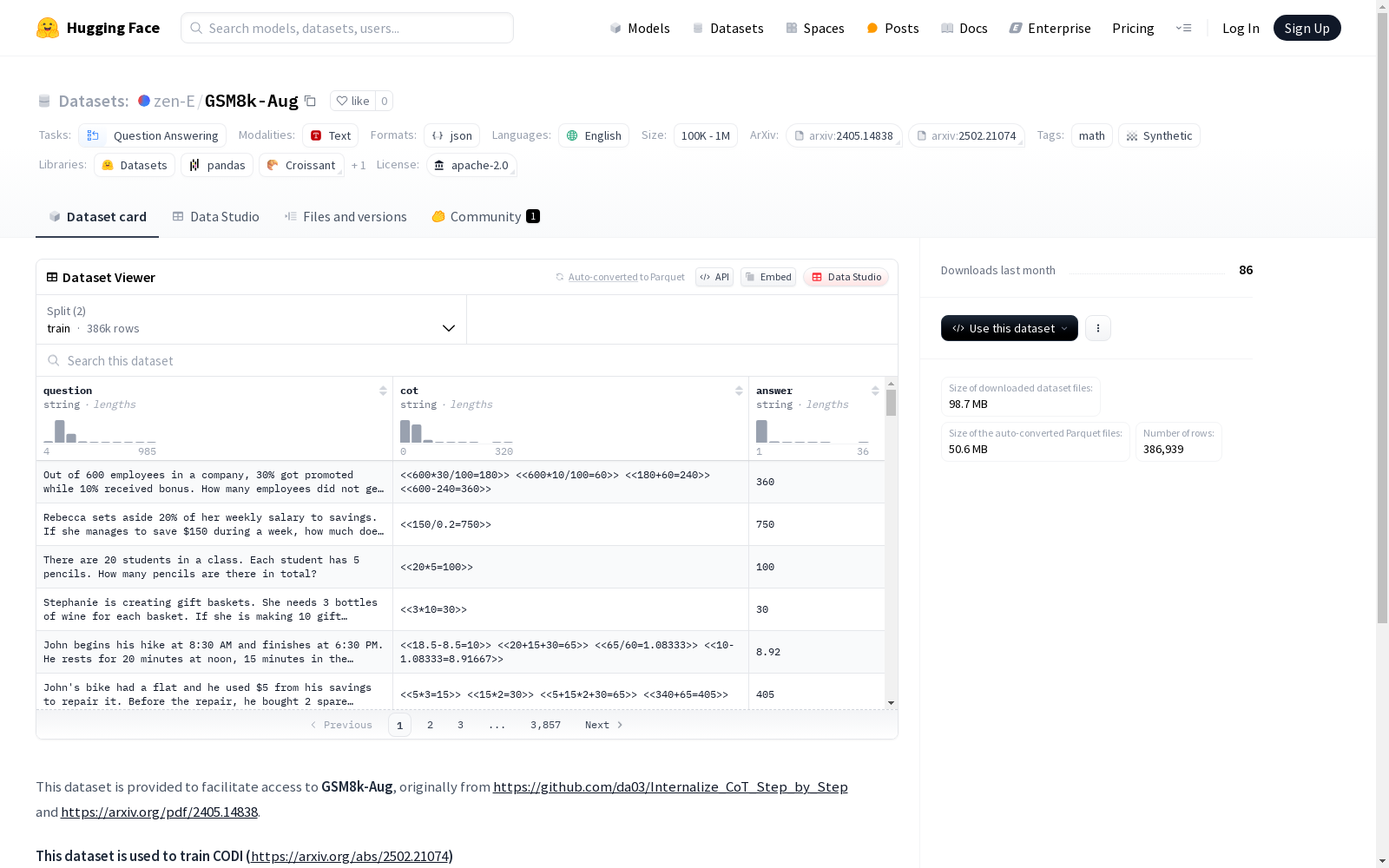Select the Text modality tag
The image size is (1389, 868).
330,135
